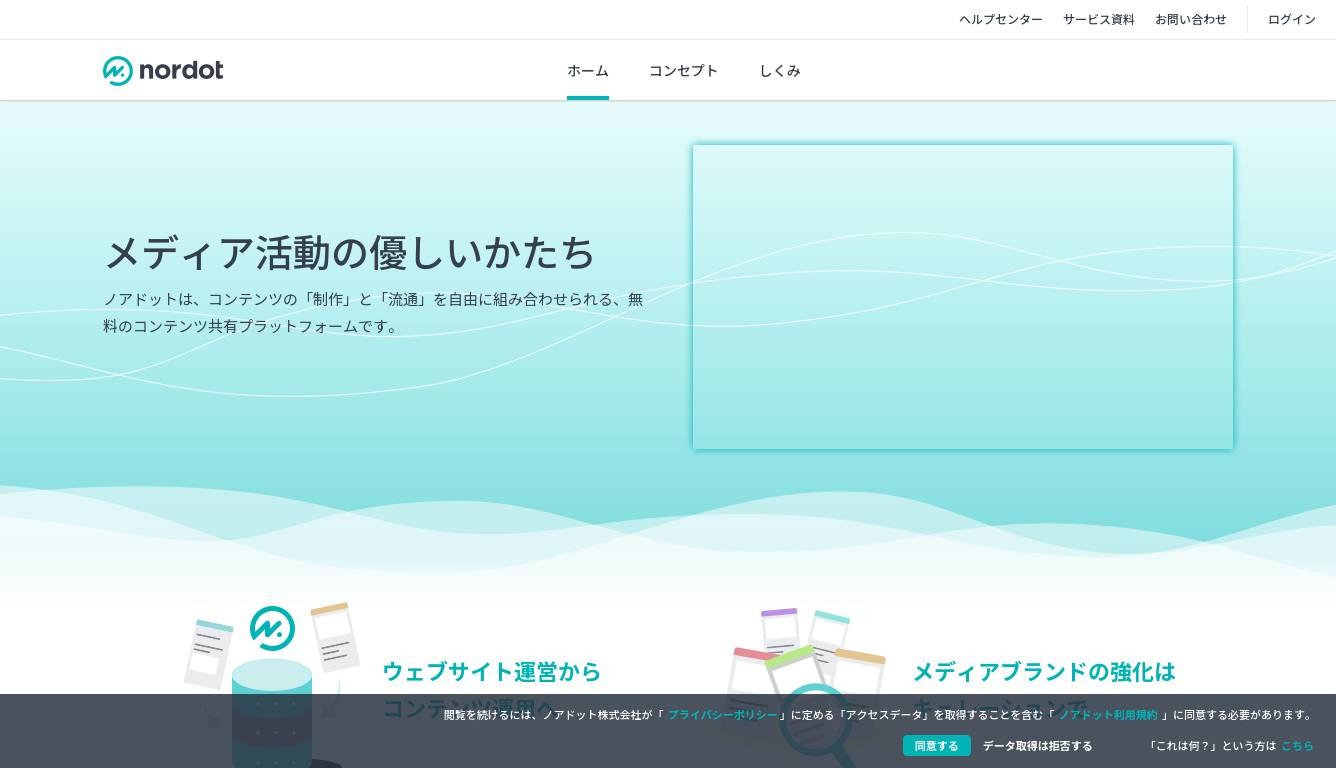Click the nordot logo

pos(163,71)
